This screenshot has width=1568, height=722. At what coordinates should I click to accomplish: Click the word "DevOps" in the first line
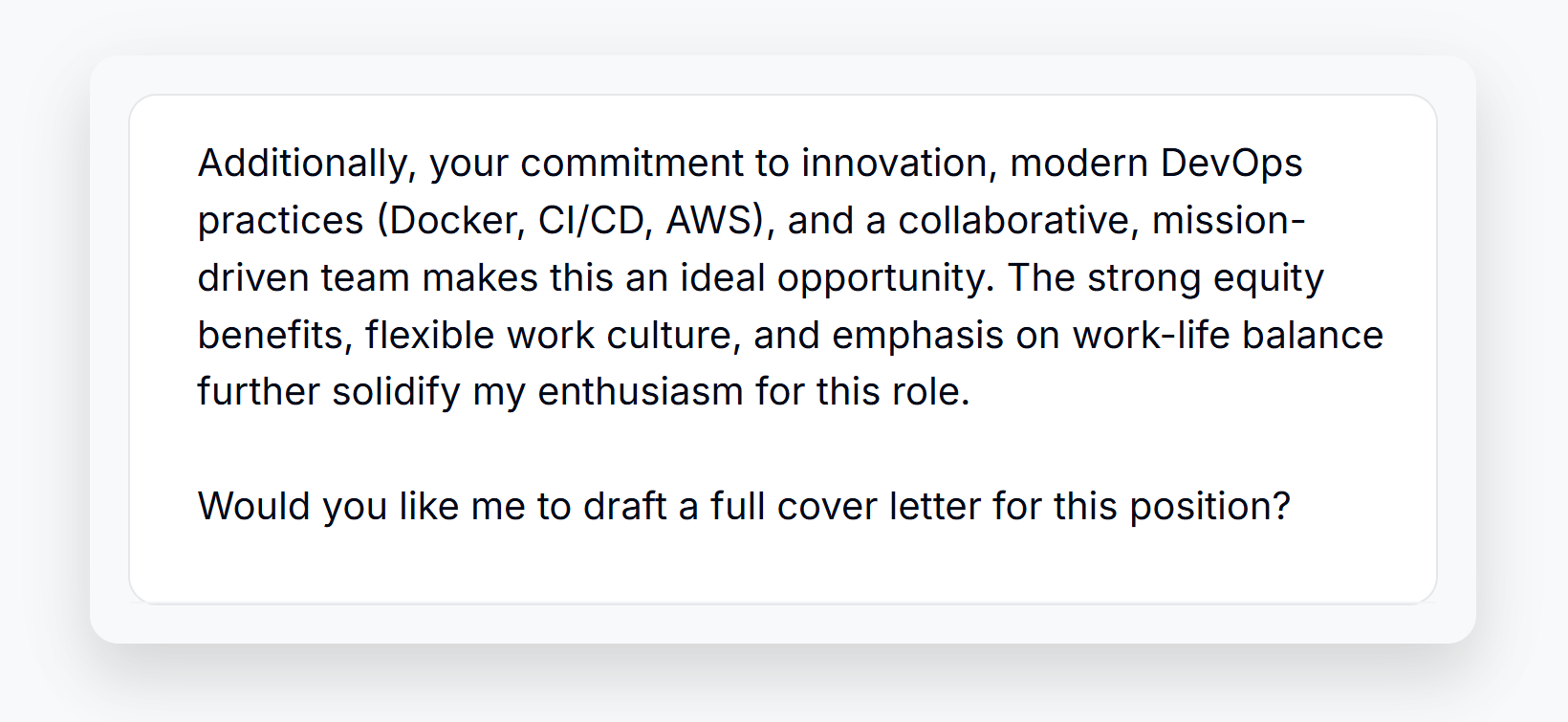(1231, 164)
